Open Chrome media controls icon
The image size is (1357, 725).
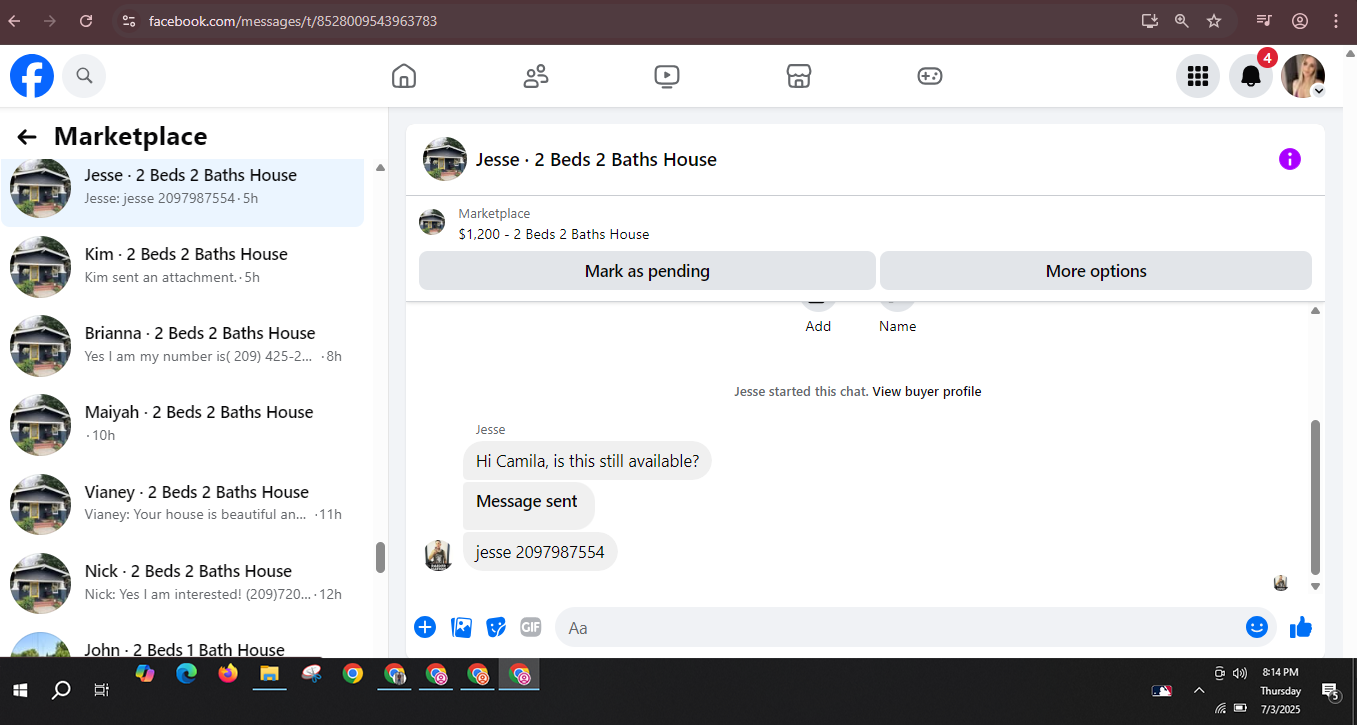(x=1265, y=21)
